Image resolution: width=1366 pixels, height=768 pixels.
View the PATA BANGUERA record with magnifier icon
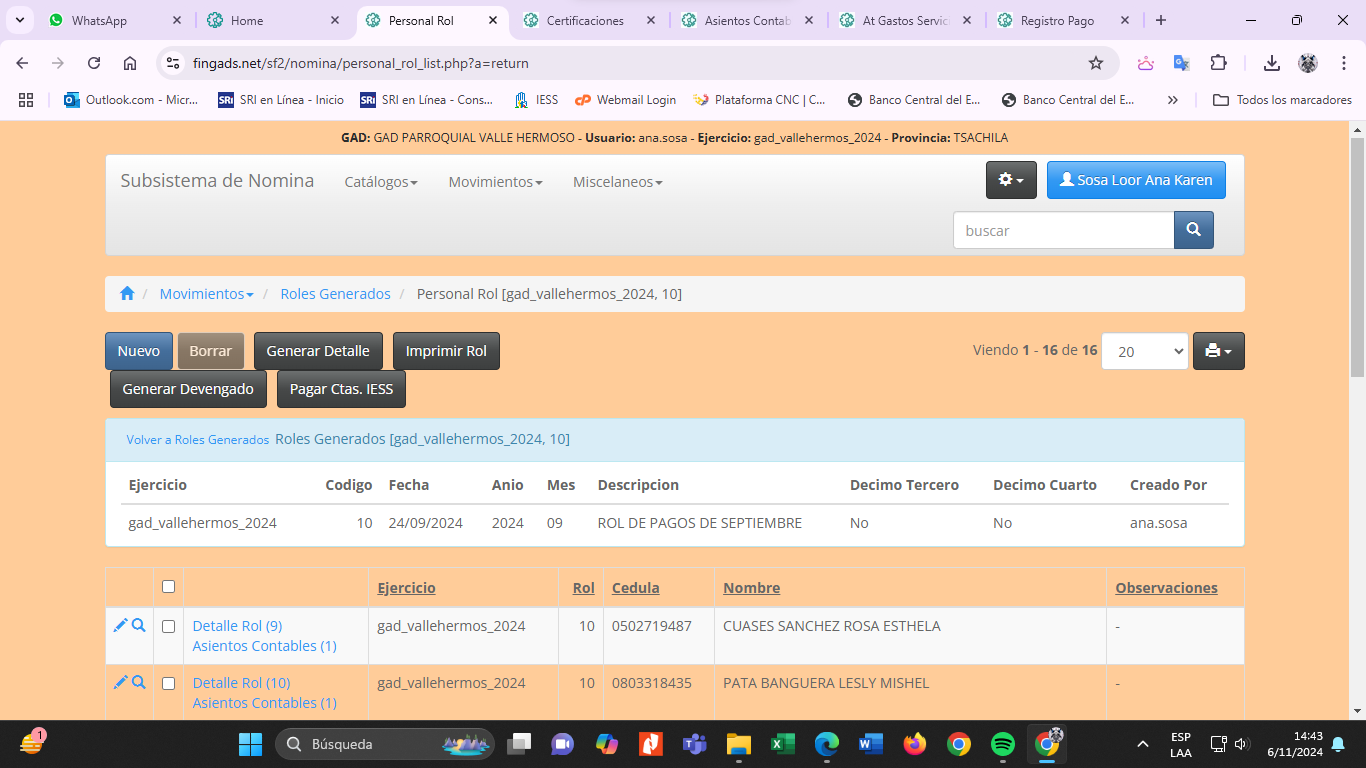(139, 682)
